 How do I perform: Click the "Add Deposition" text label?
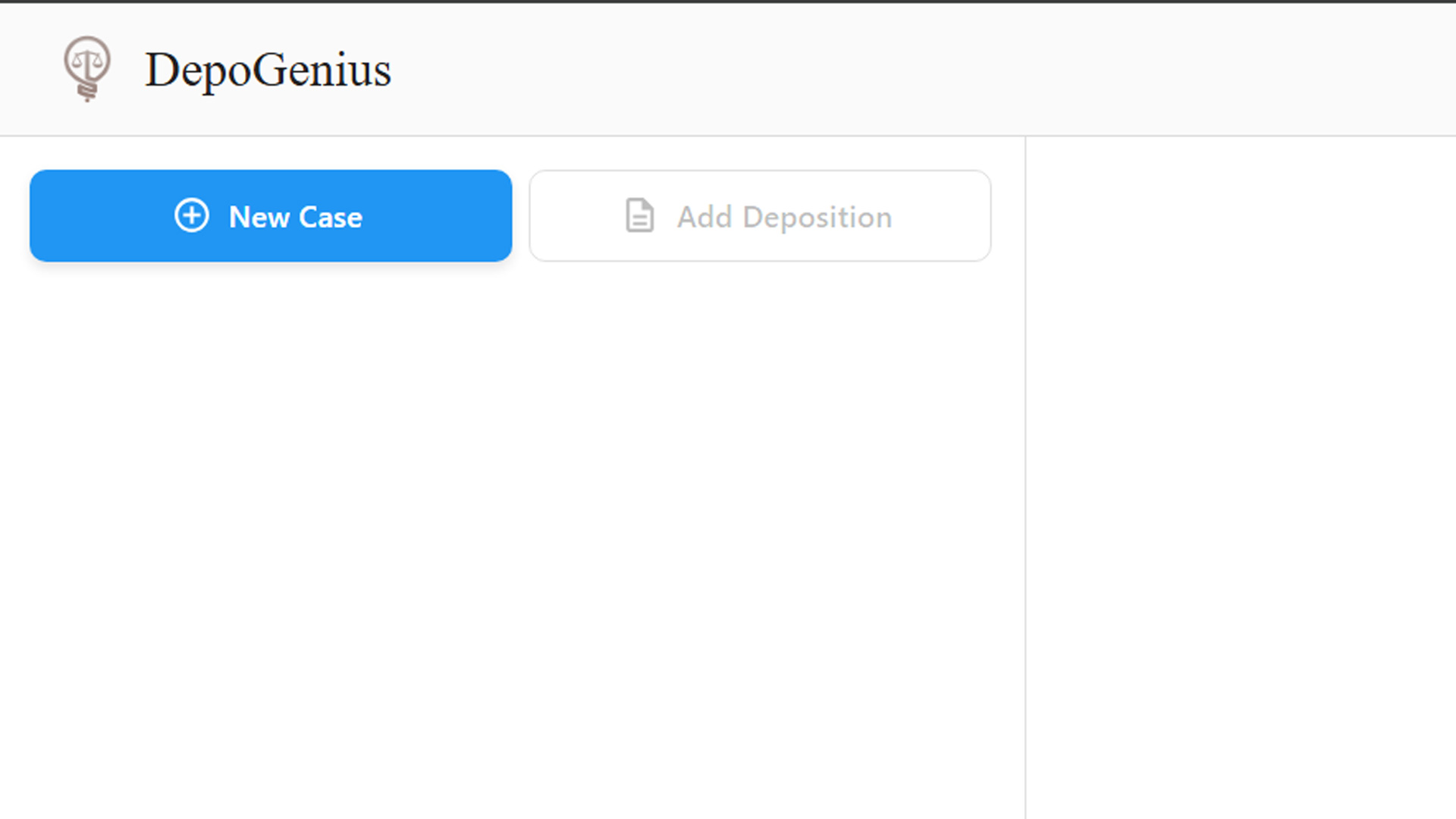point(784,218)
